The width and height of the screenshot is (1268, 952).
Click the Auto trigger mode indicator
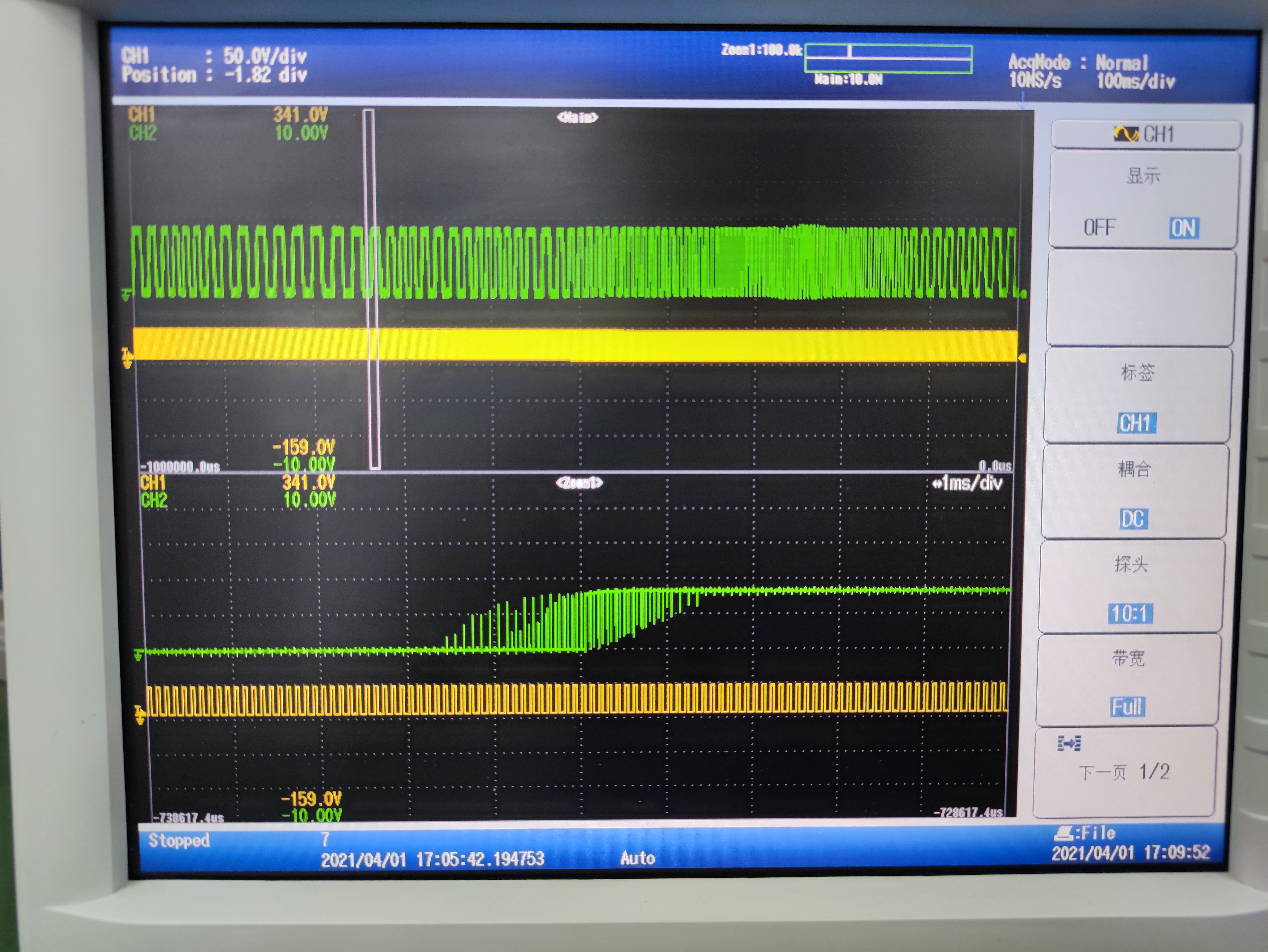point(638,858)
